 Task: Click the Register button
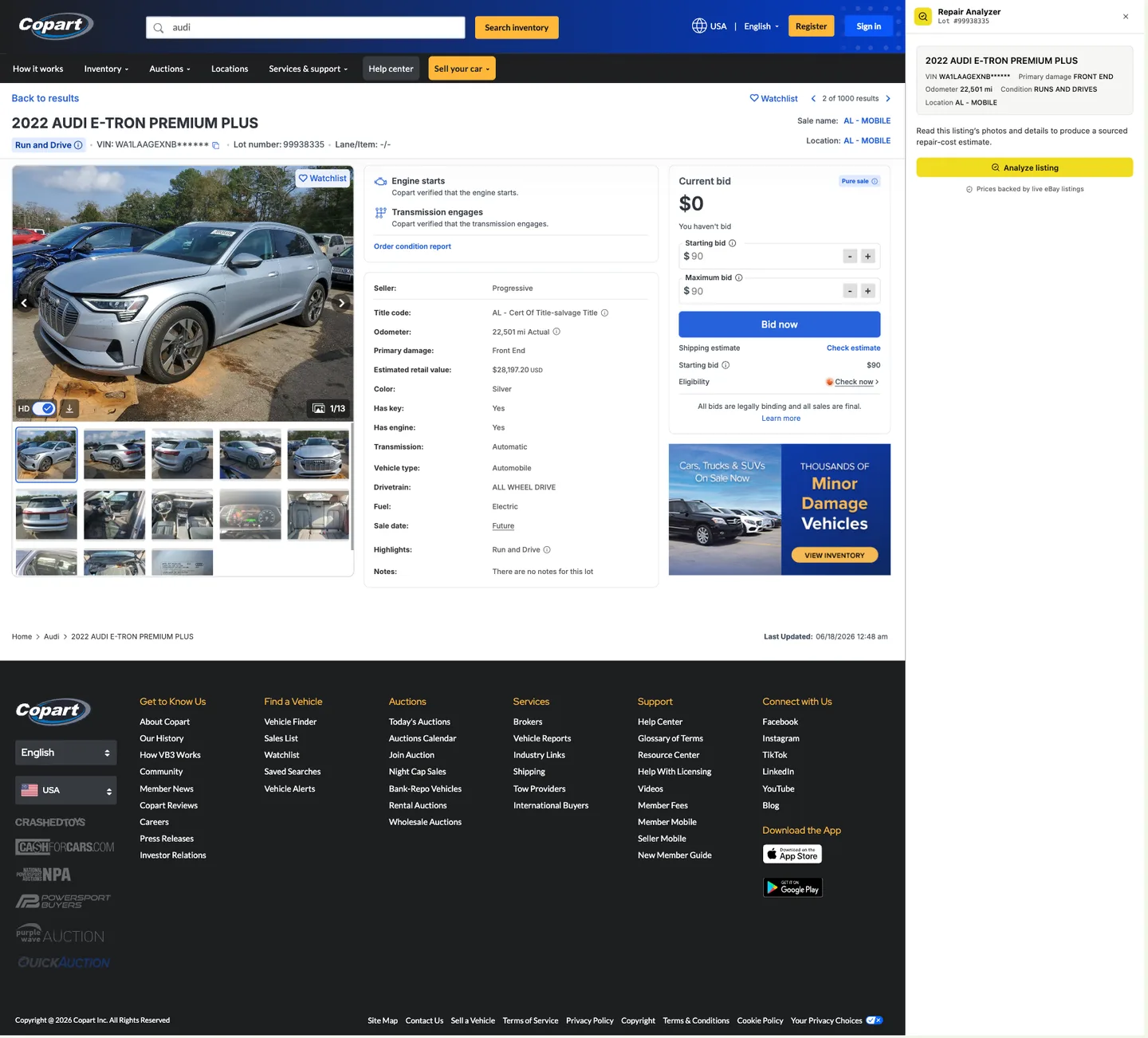811,26
